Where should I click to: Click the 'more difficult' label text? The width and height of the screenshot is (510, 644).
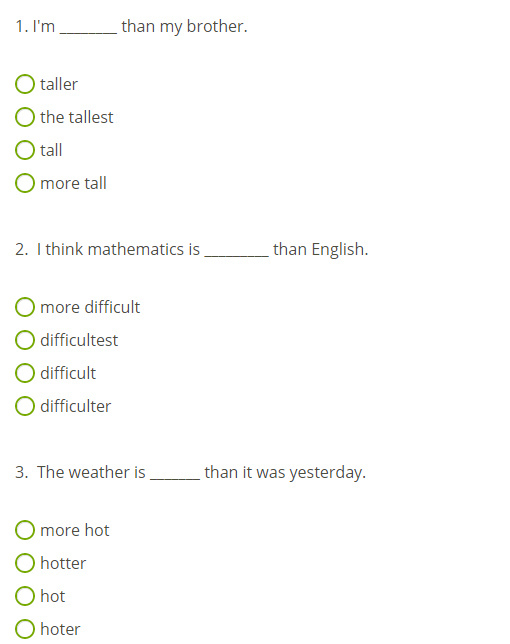[90, 307]
